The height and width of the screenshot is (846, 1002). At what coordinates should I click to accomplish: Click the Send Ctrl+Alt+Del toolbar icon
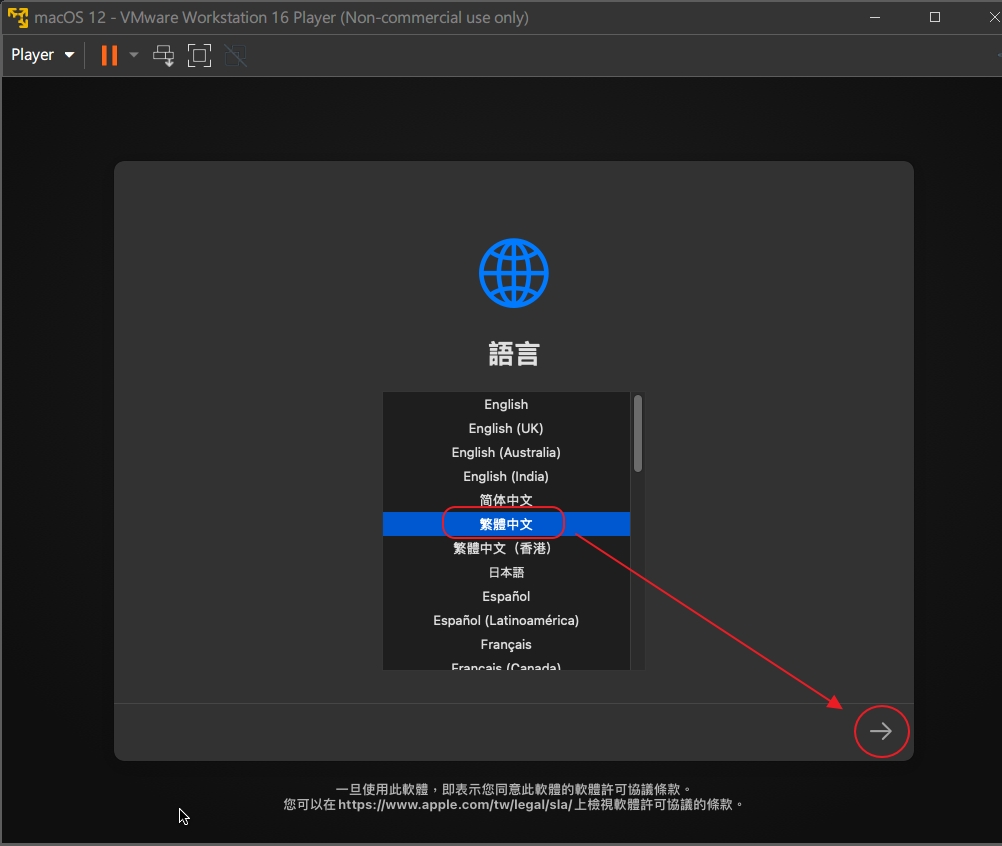pos(164,56)
